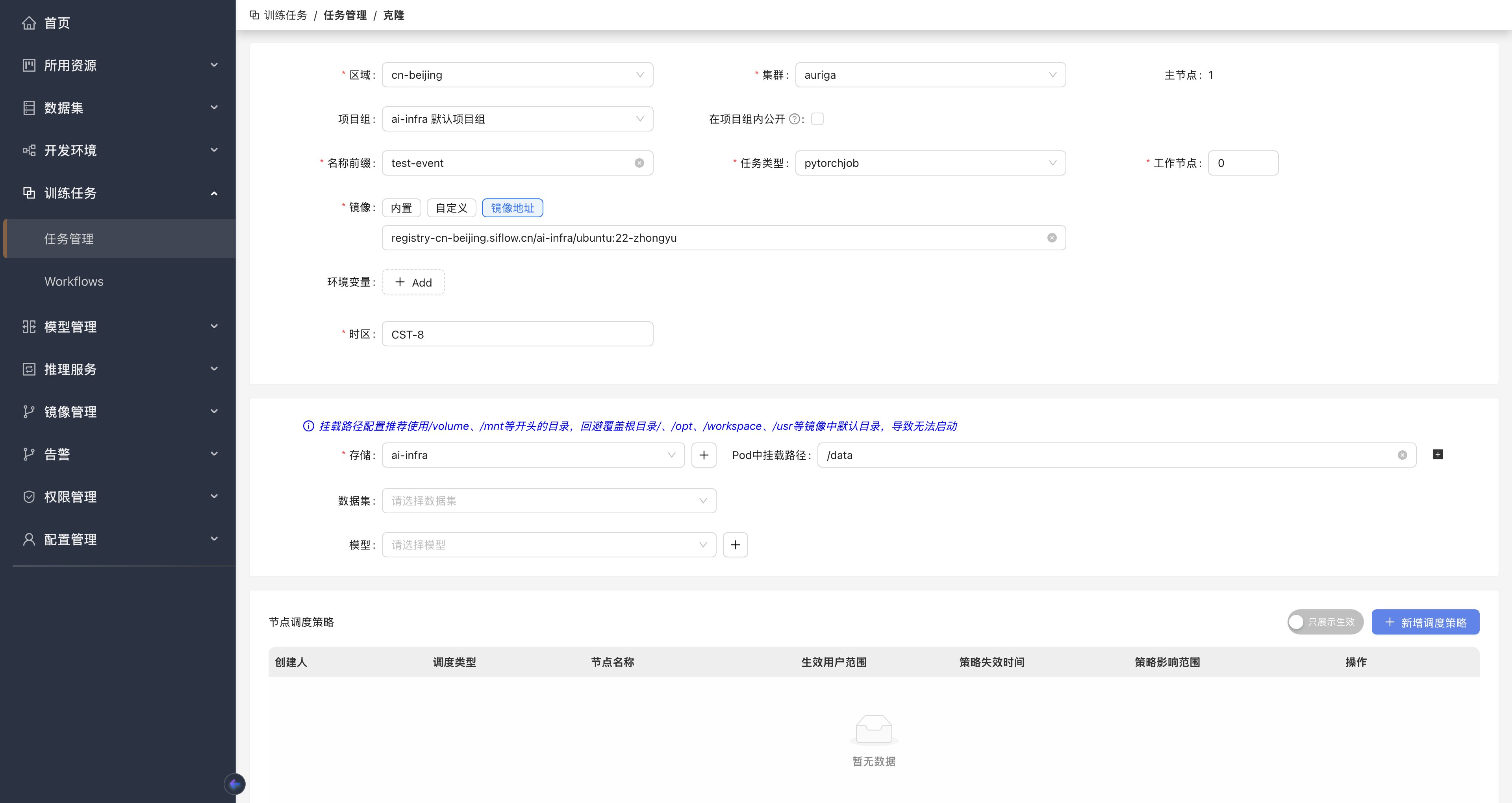This screenshot has height=803, width=1512.
Task: Click the 节点名称 column header
Action: pyautogui.click(x=612, y=662)
